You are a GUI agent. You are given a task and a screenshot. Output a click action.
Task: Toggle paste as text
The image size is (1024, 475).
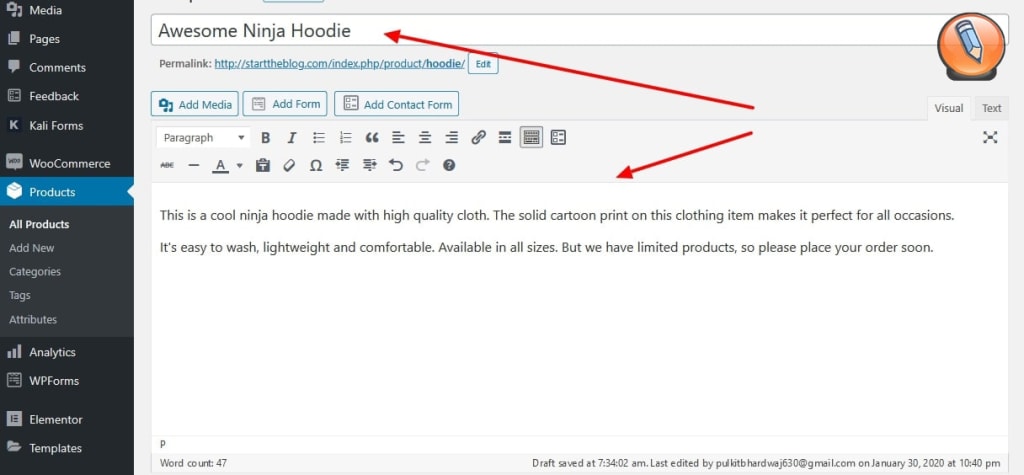[263, 165]
